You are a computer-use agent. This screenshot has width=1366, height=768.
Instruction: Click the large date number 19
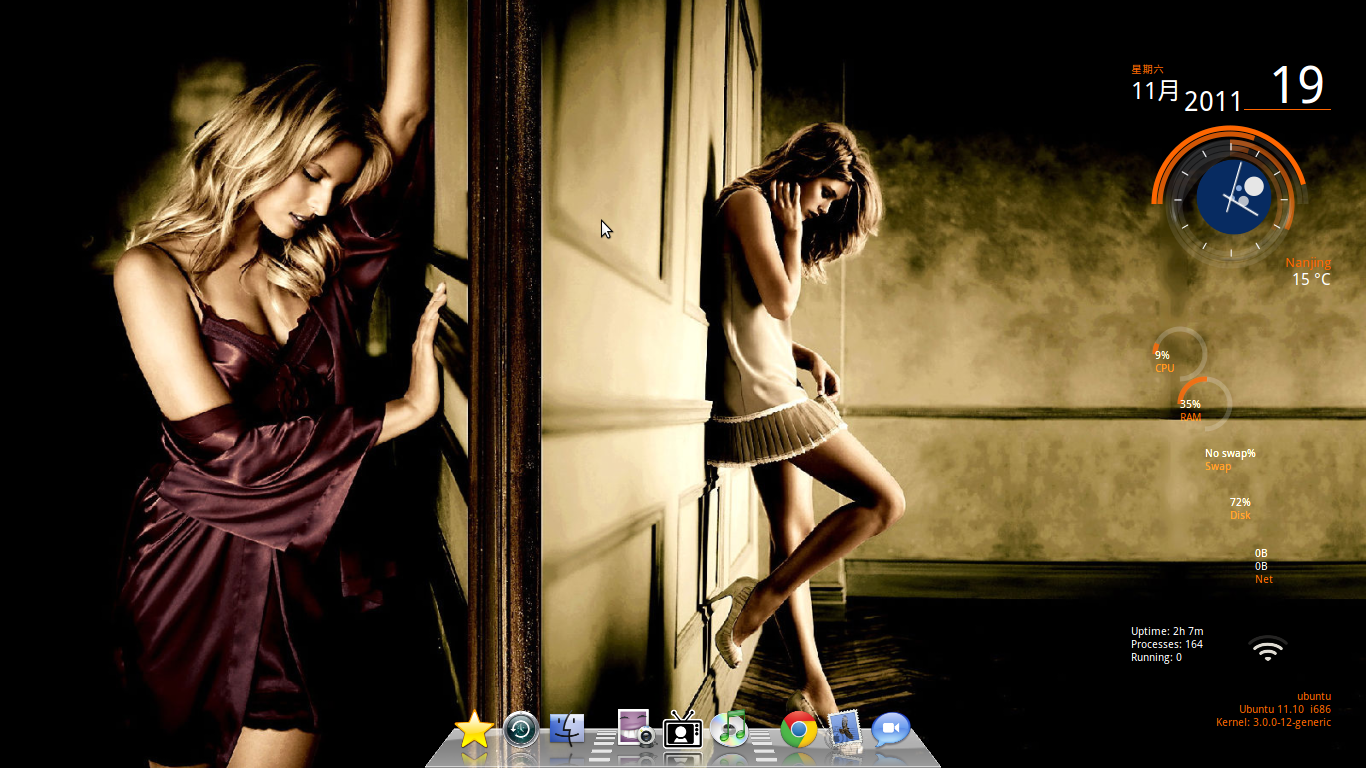tap(1298, 86)
